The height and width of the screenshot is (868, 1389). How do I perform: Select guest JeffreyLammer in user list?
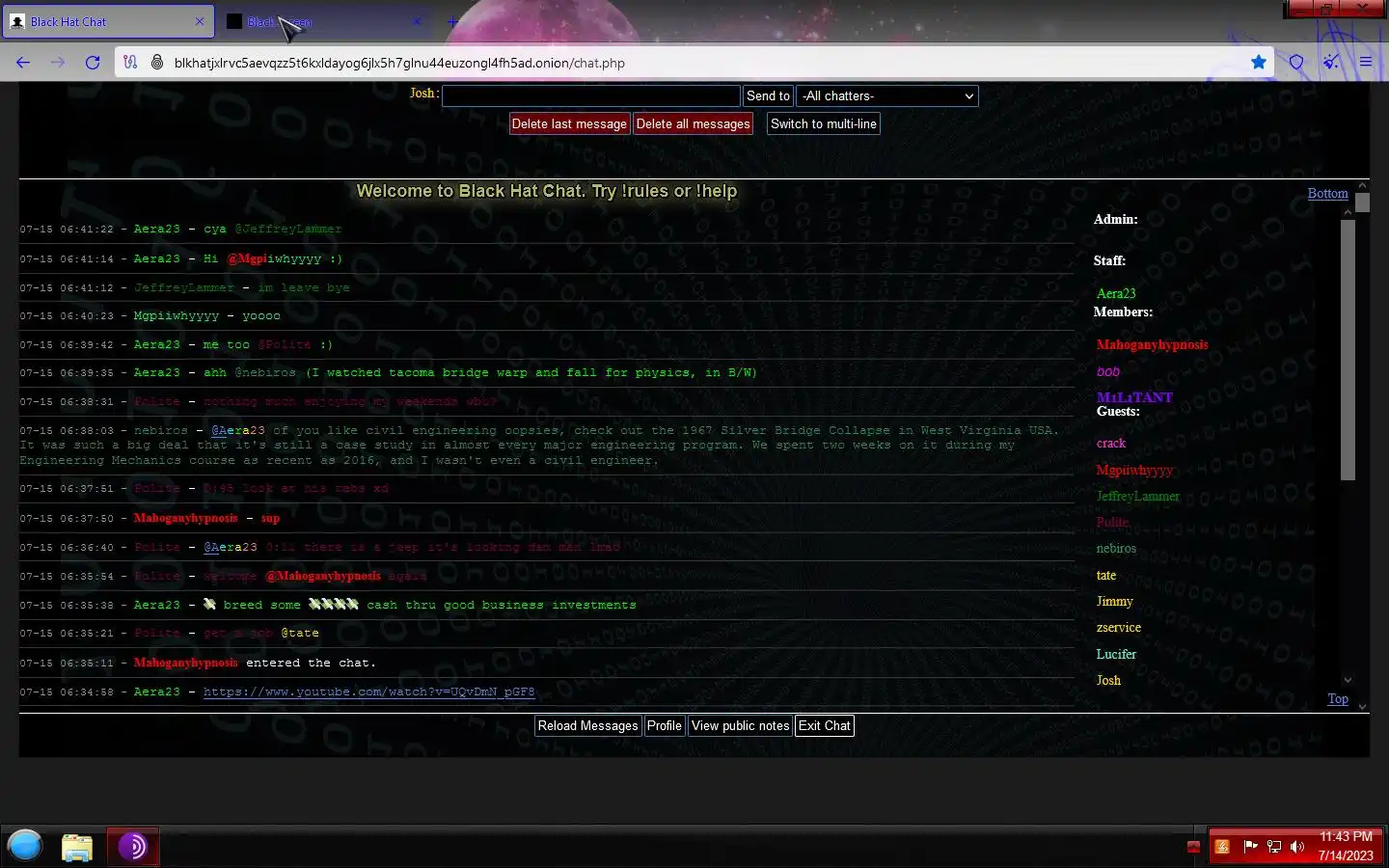(1138, 496)
